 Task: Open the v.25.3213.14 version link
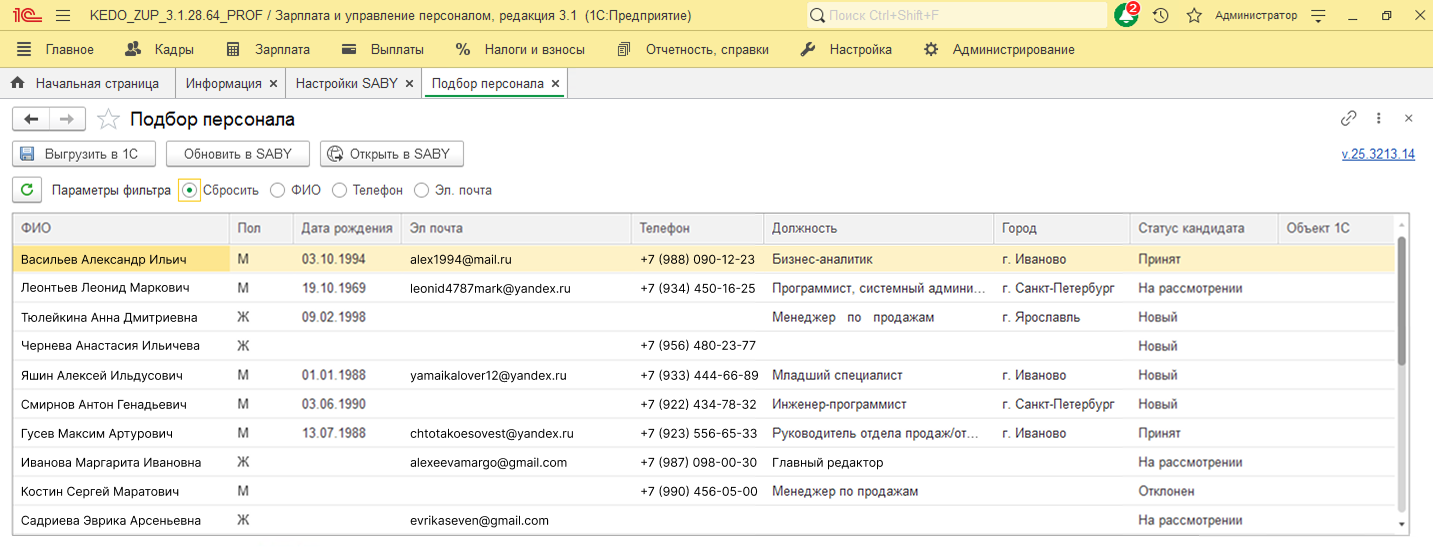coord(1377,154)
